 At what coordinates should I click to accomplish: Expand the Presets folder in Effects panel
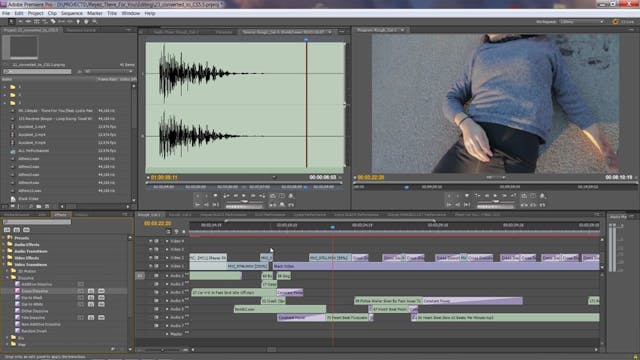click(x=4, y=238)
